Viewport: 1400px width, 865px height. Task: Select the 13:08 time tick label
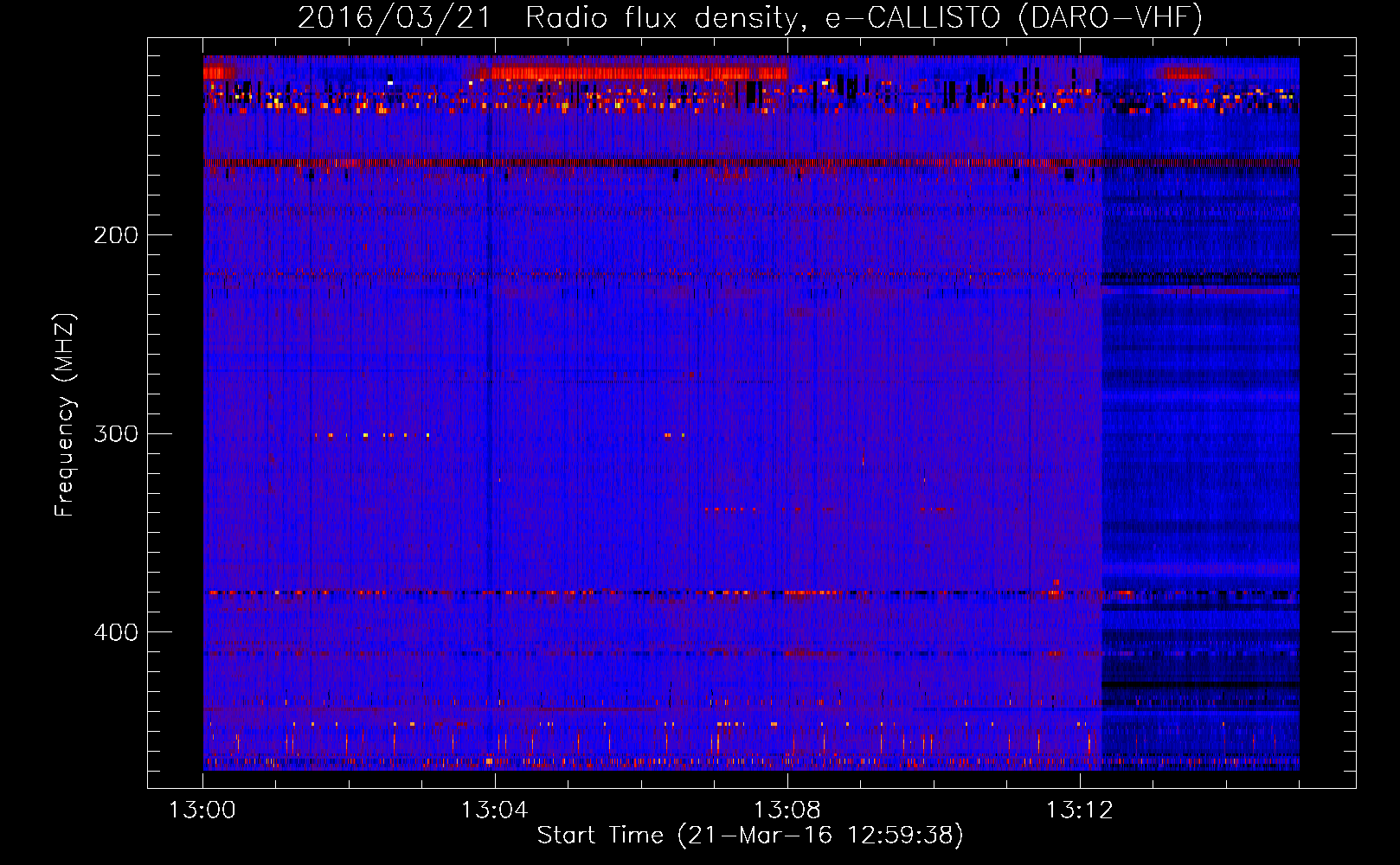tap(787, 811)
